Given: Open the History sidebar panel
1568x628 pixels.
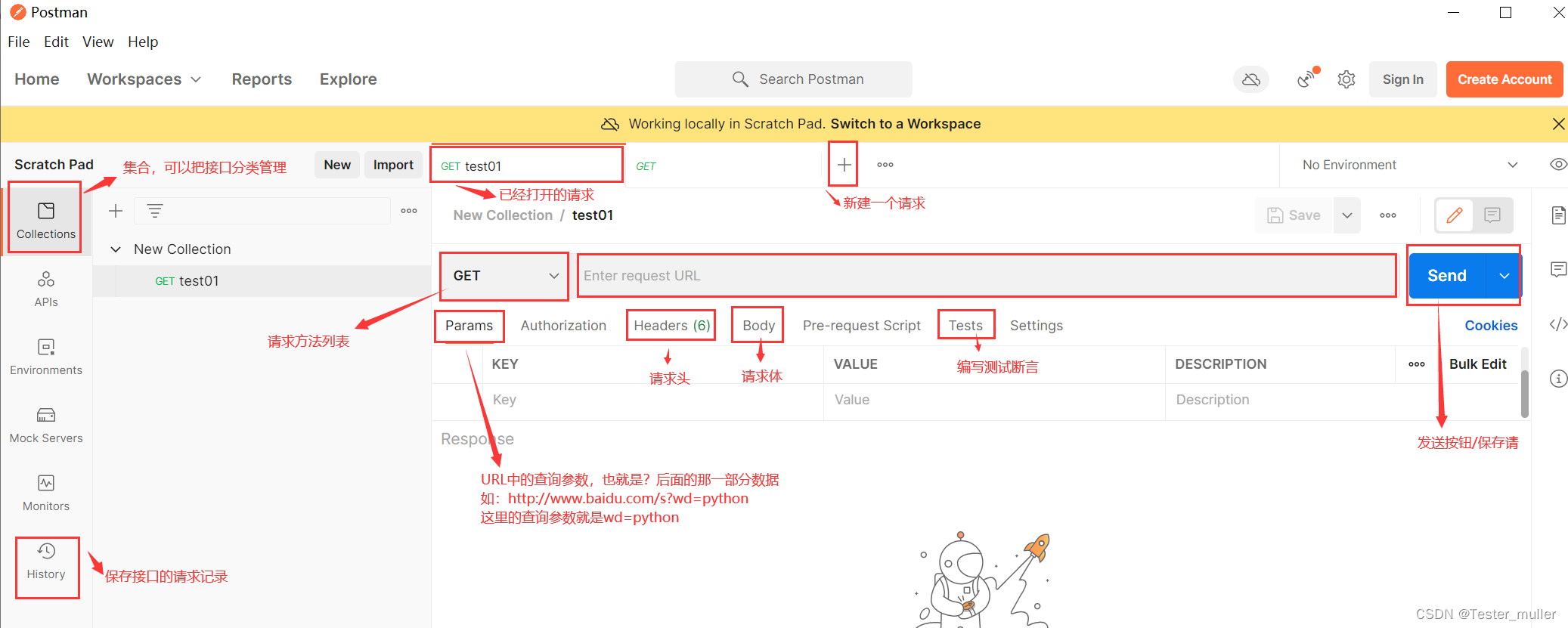Looking at the screenshot, I should tap(46, 561).
